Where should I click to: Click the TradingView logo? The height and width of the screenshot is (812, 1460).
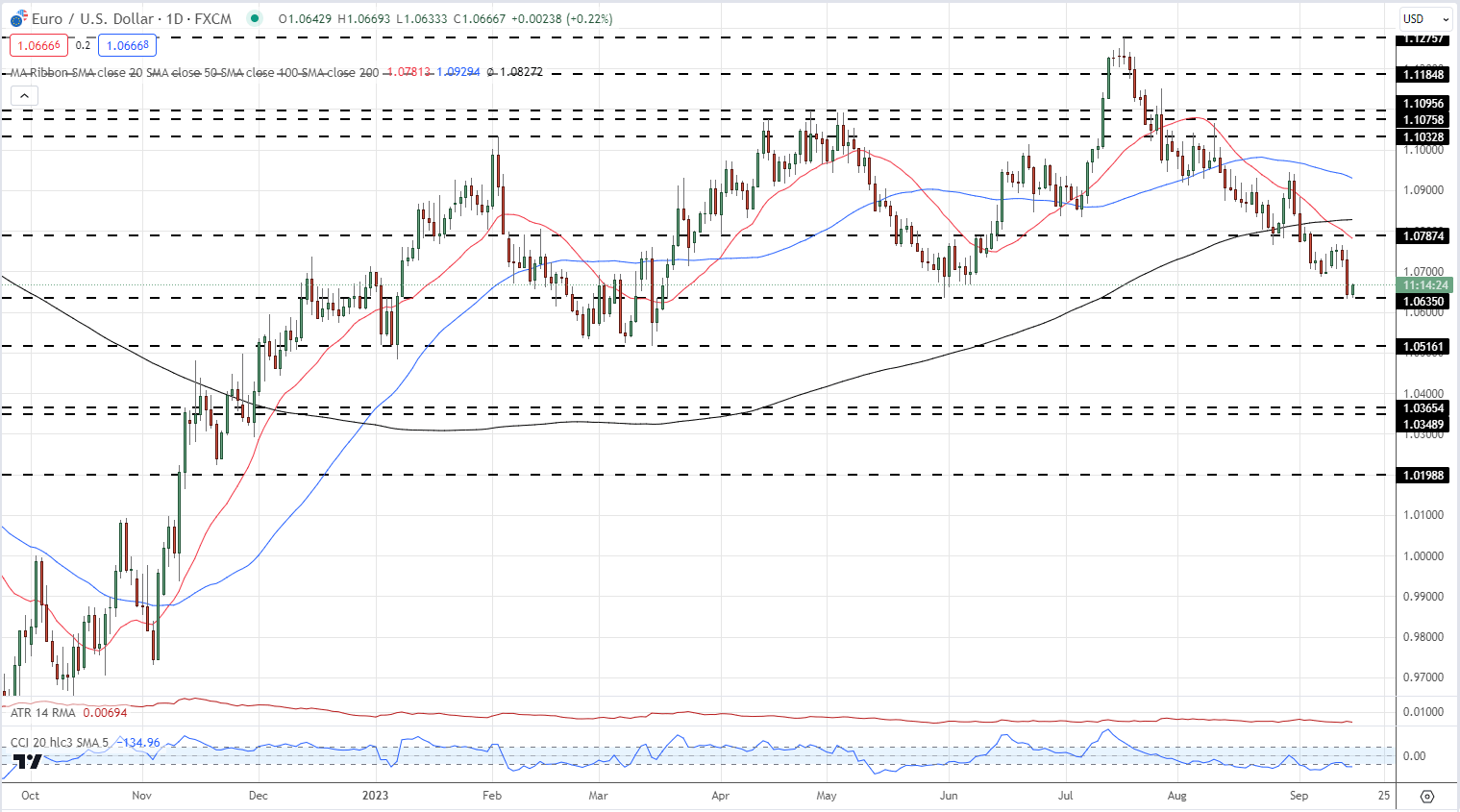pyautogui.click(x=28, y=762)
